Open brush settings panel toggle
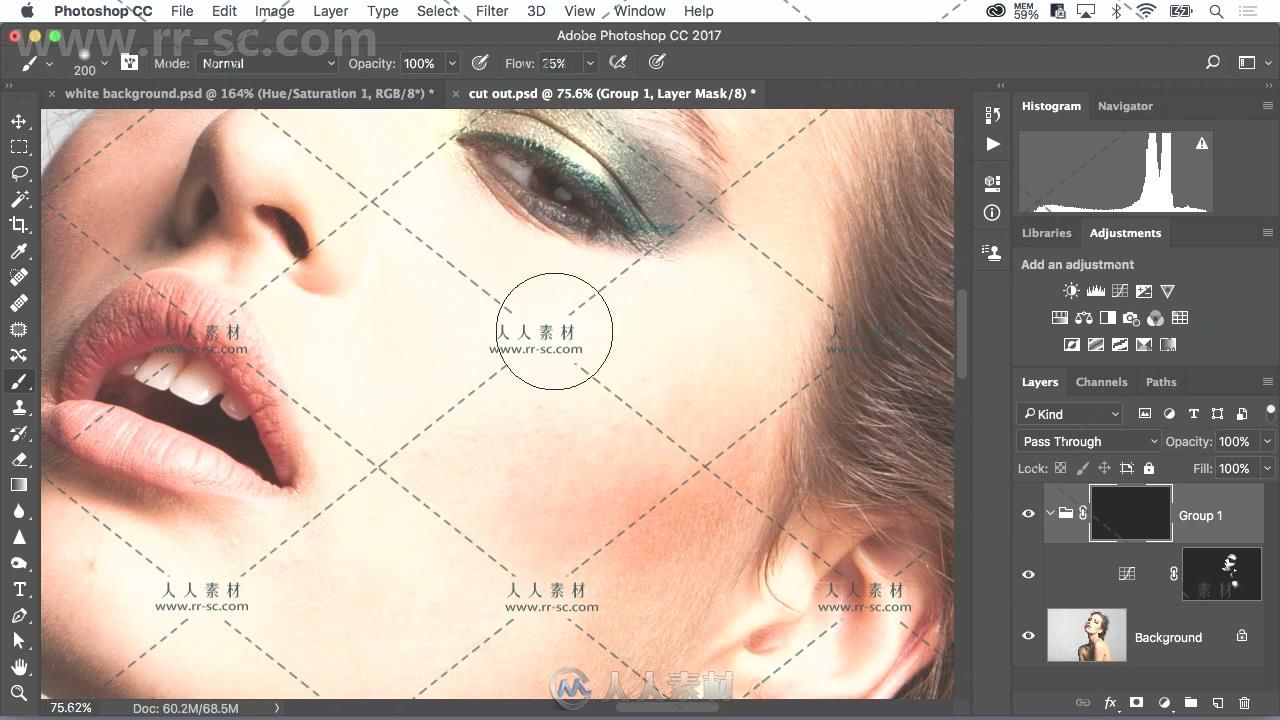The image size is (1280, 720). pos(129,62)
